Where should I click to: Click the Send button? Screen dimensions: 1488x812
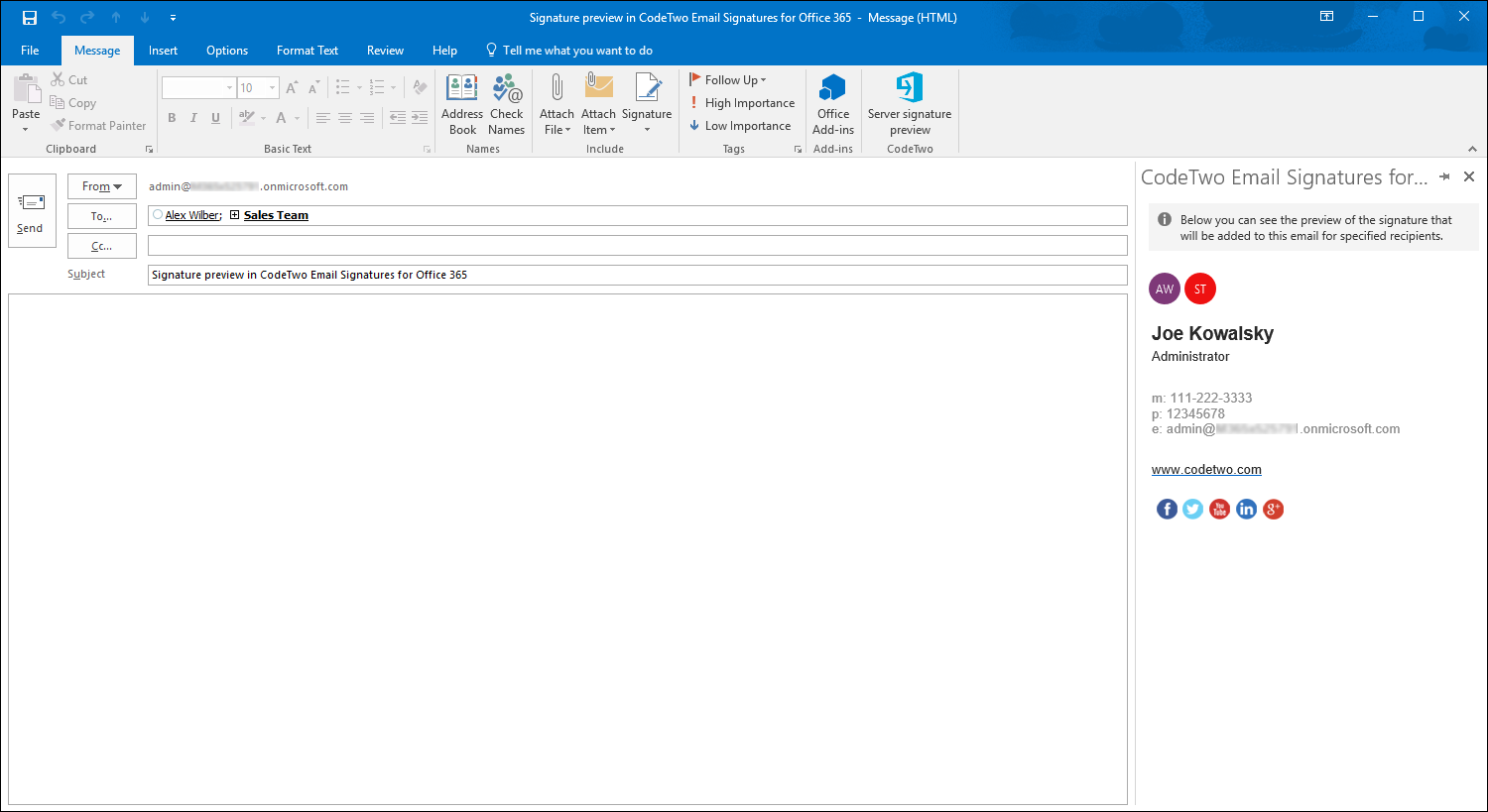coord(31,212)
